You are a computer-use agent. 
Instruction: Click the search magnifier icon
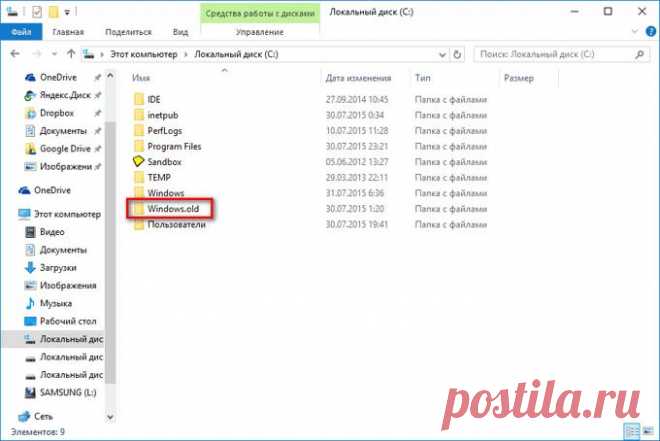point(640,54)
